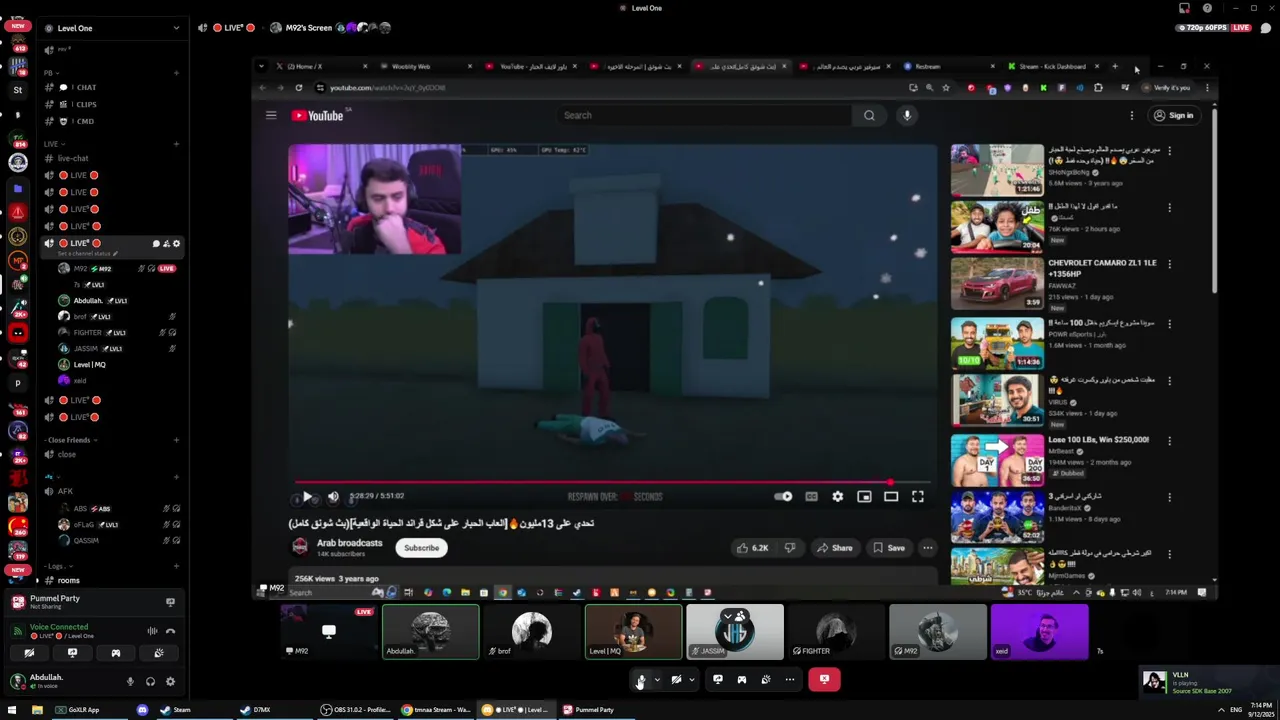
Task: Select user FIGHTER in voice list
Action: pyautogui.click(x=117, y=333)
